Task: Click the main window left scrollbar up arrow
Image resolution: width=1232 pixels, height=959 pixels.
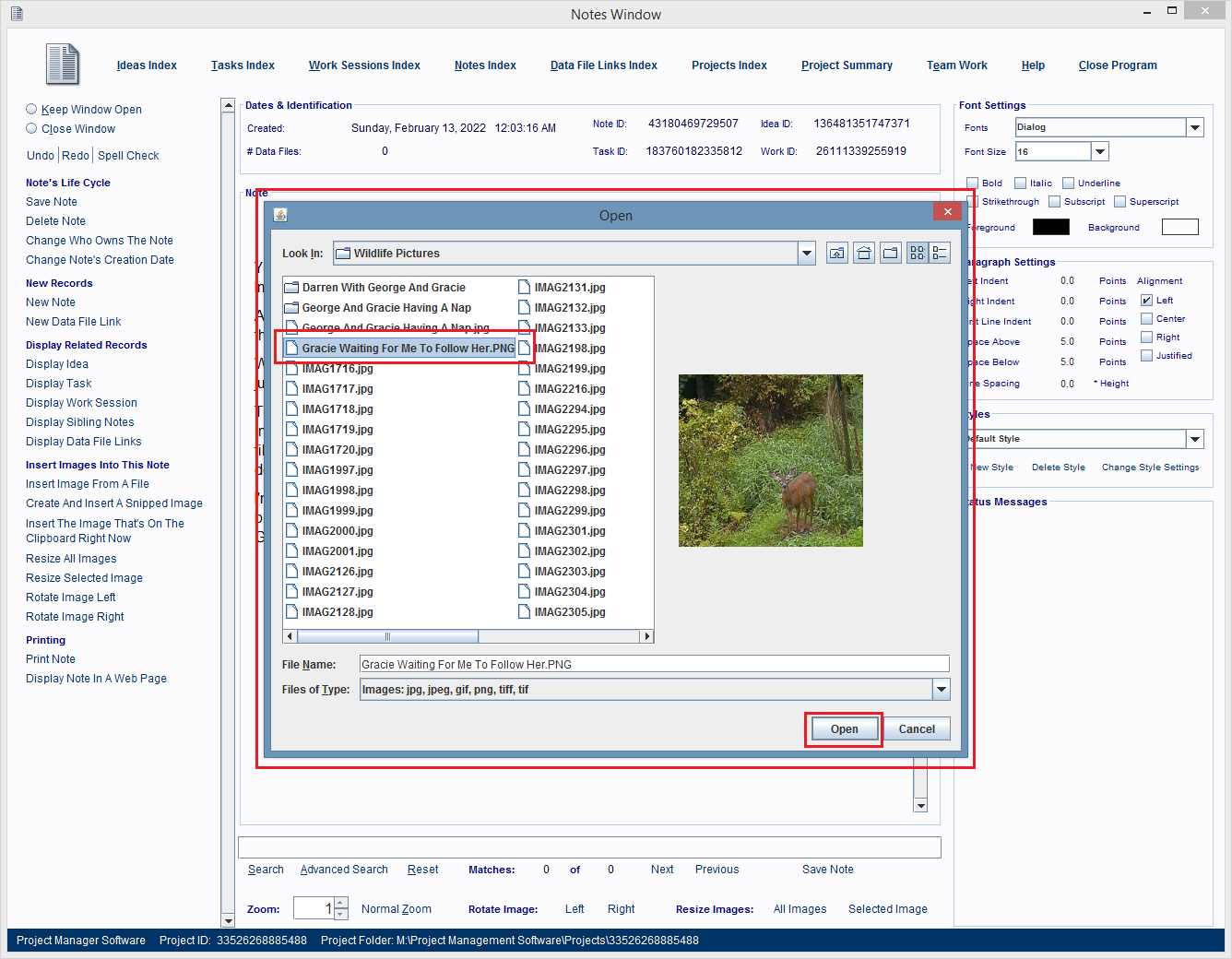Action: [228, 105]
